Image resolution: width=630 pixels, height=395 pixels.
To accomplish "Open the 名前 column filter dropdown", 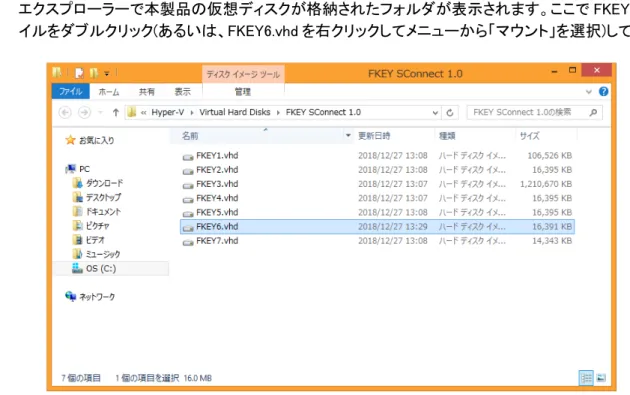I will 348,136.
